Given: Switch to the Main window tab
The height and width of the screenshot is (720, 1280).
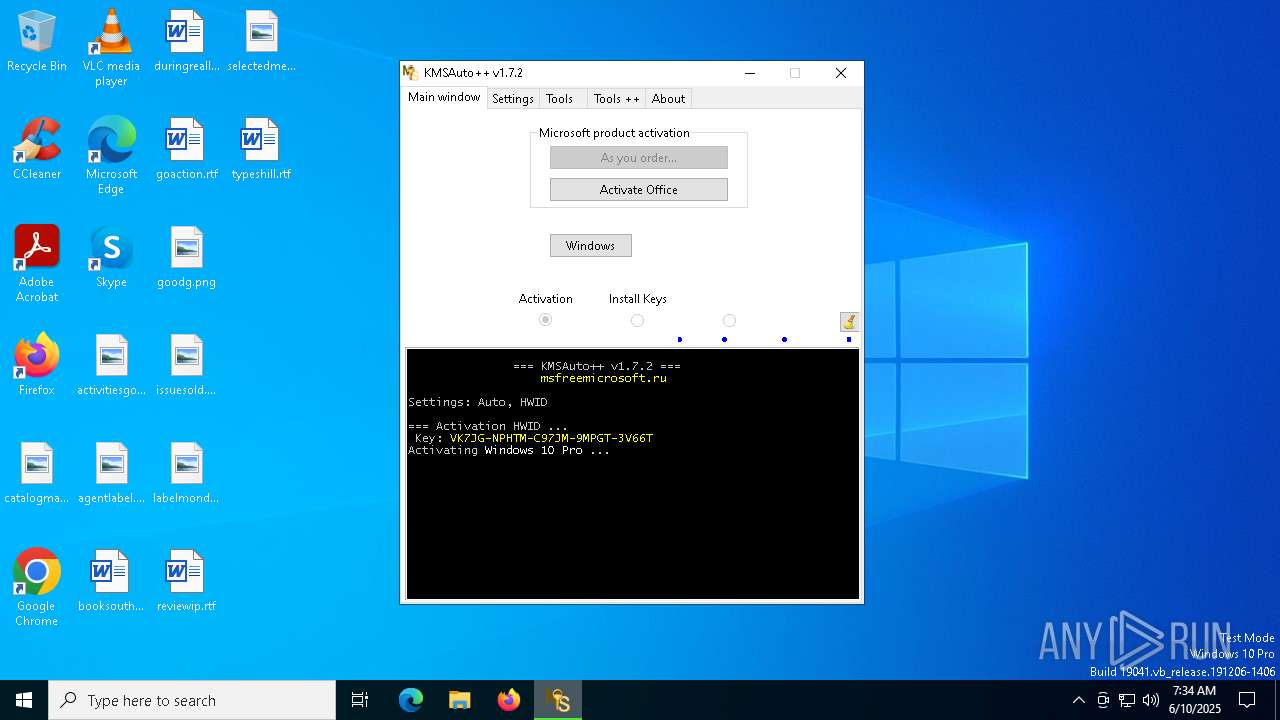Looking at the screenshot, I should point(444,97).
